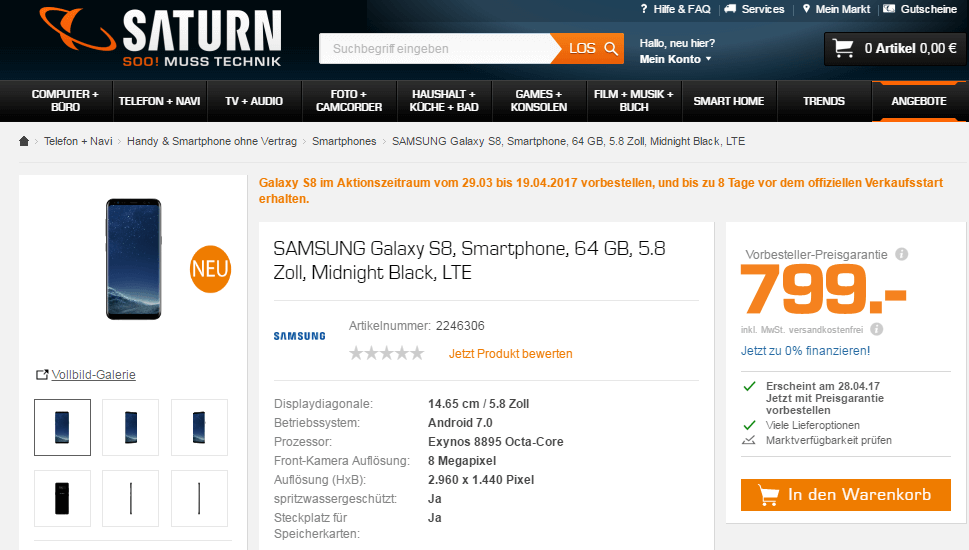This screenshot has width=969, height=550.
Task: Go to Smartphones breadcrumb
Action: [x=344, y=142]
